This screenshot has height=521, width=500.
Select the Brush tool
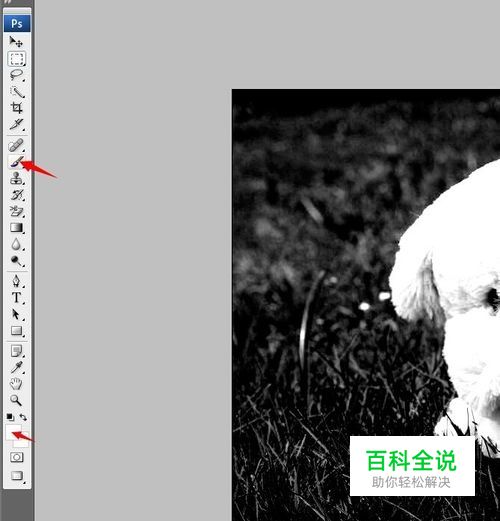tap(16, 162)
